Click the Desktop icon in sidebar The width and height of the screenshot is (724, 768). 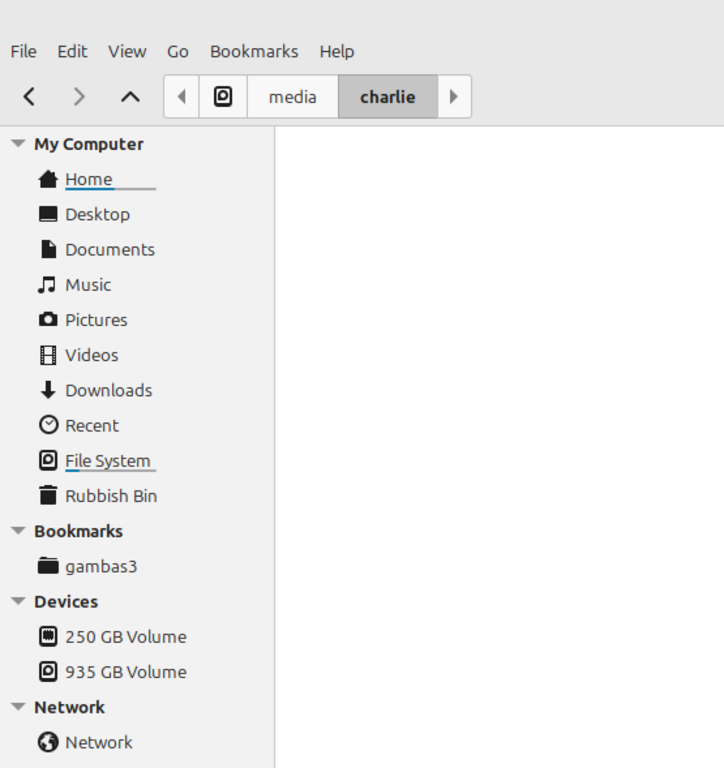48,215
